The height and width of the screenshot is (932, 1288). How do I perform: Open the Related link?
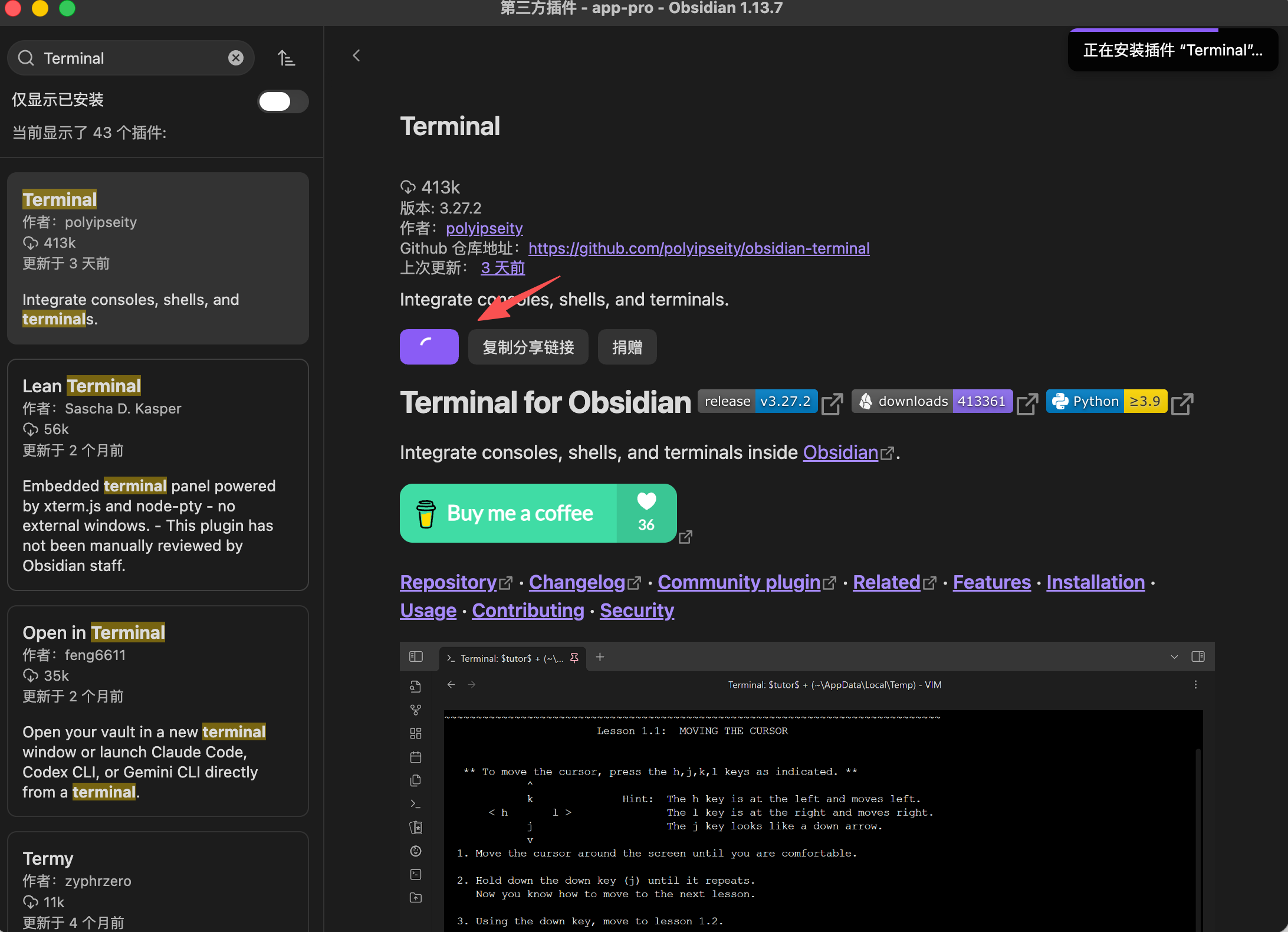click(886, 582)
